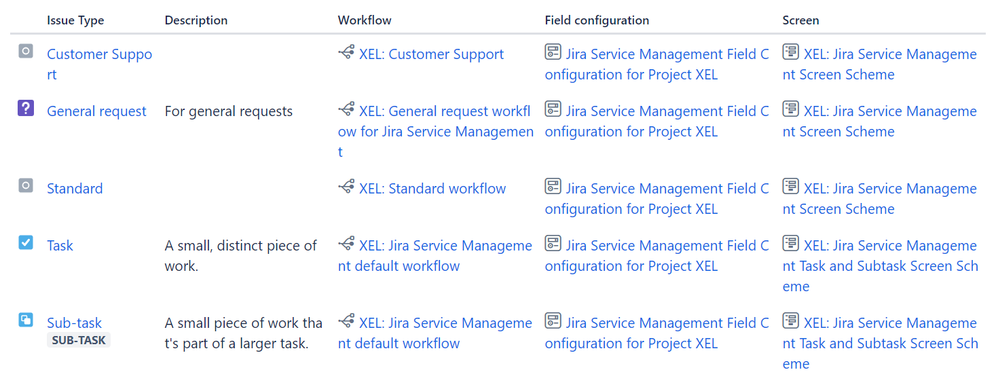Click workflow icon beside XEL: Customer Support

346,53
